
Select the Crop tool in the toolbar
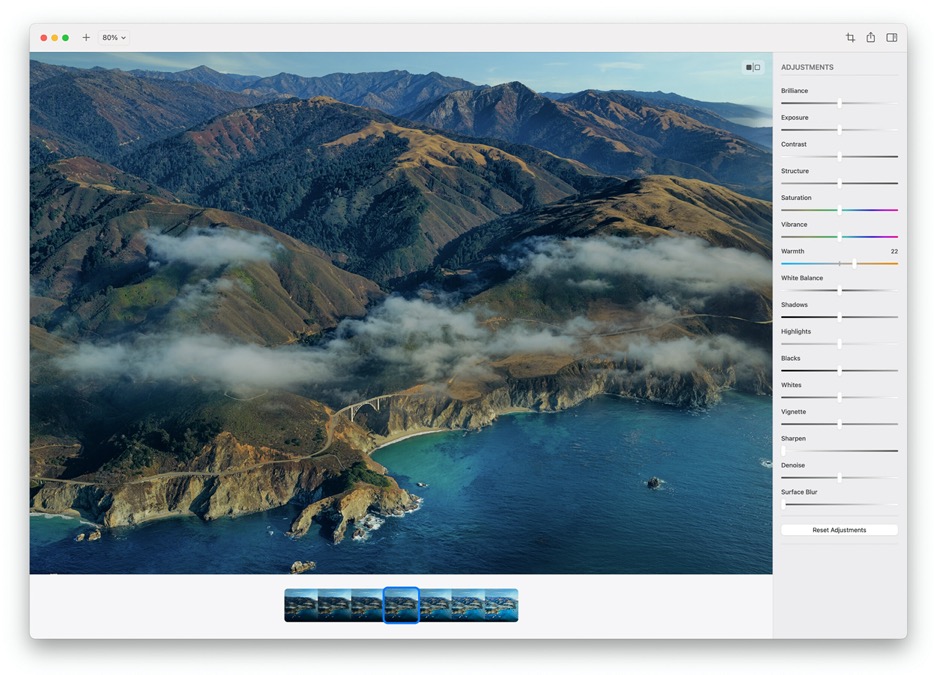pos(850,38)
